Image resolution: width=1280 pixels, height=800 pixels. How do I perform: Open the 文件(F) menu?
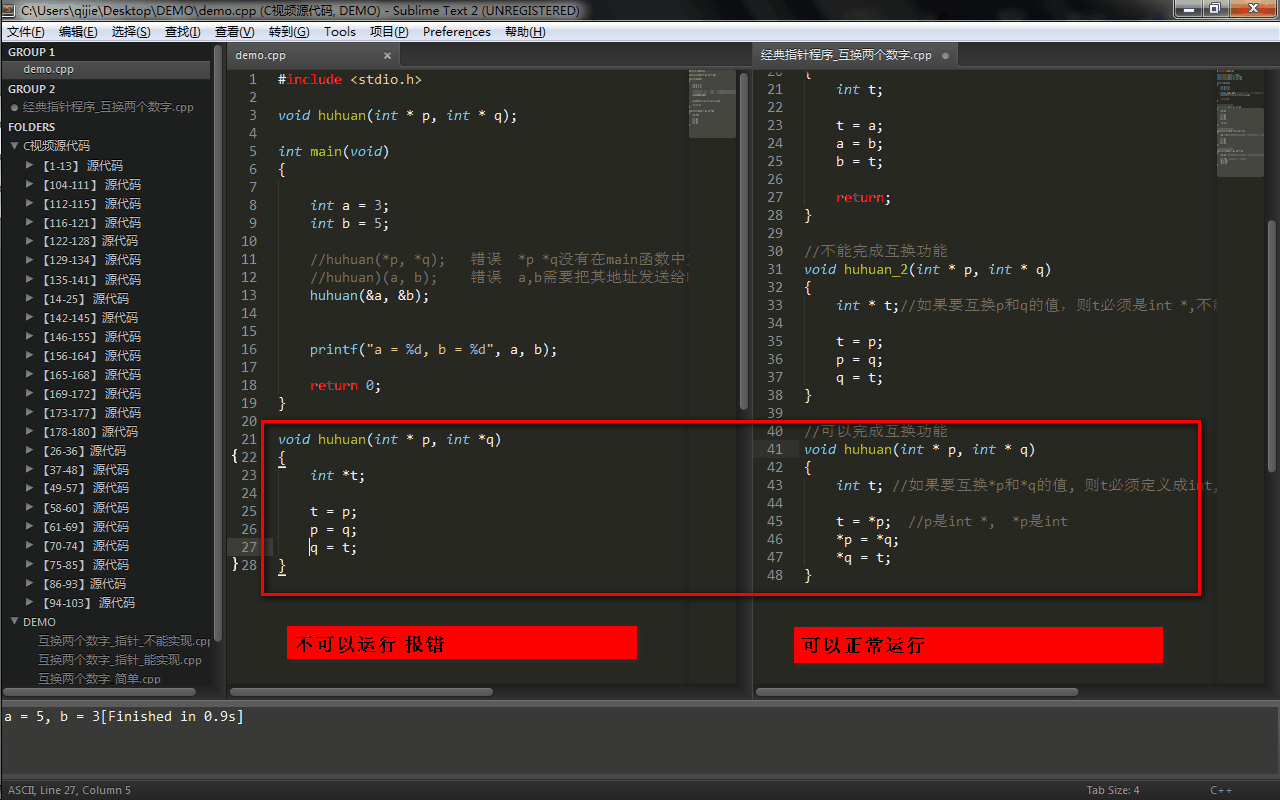[x=26, y=32]
